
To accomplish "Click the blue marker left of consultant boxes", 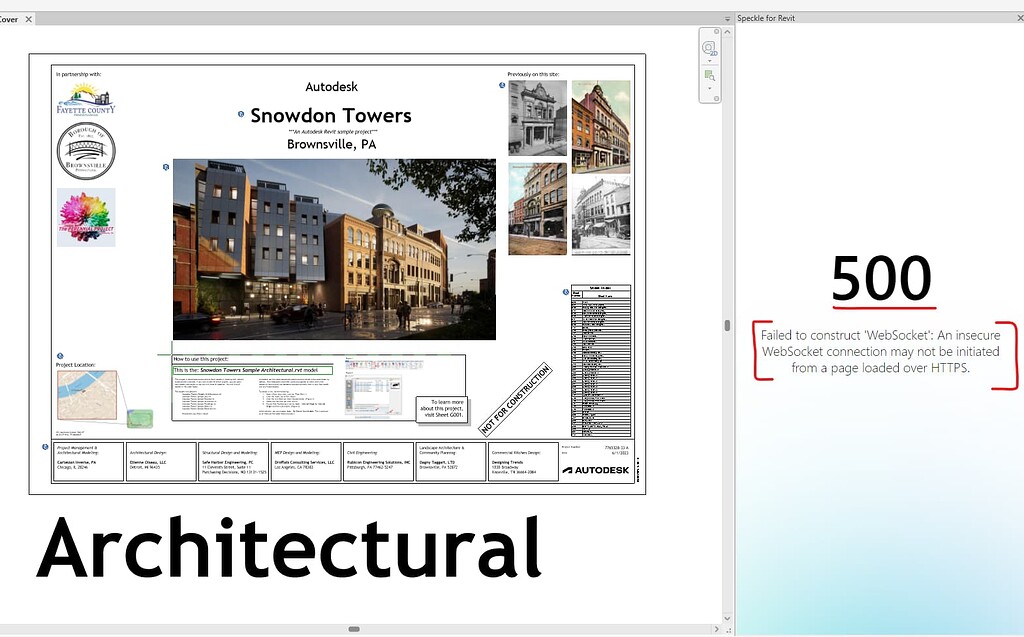I will 45,447.
